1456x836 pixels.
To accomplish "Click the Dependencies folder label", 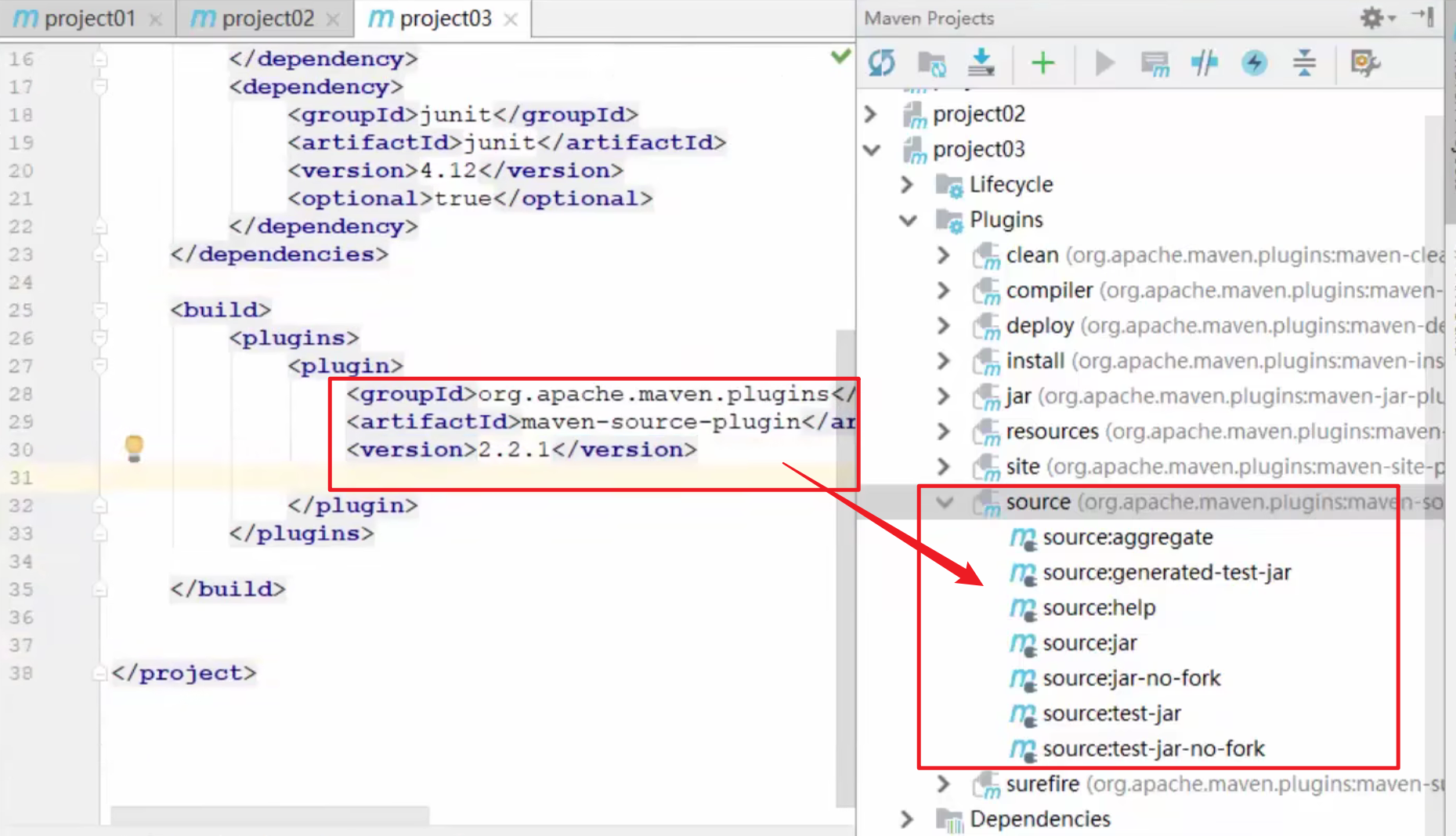I will [1040, 820].
